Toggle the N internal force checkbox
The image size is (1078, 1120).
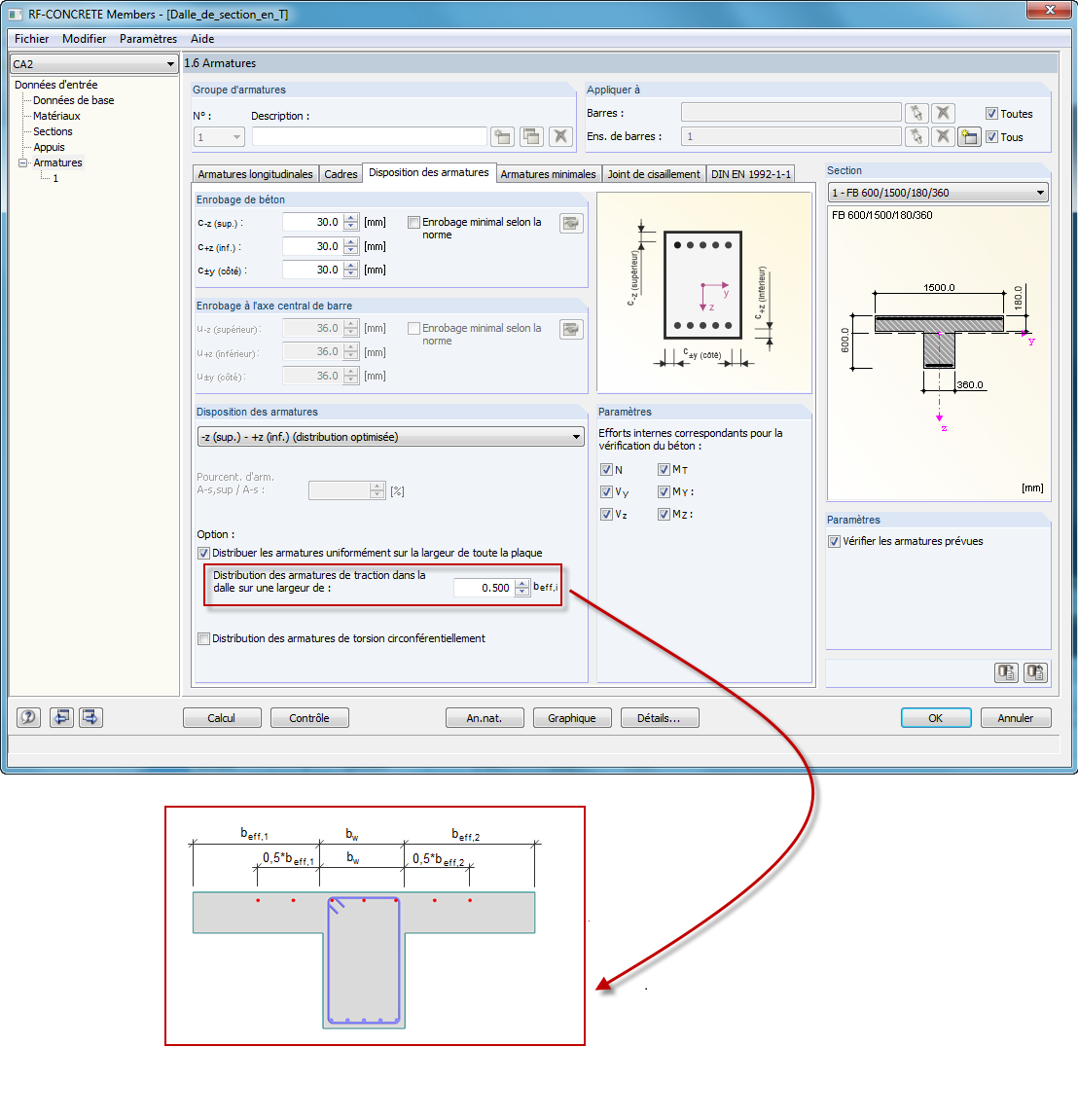coord(606,469)
